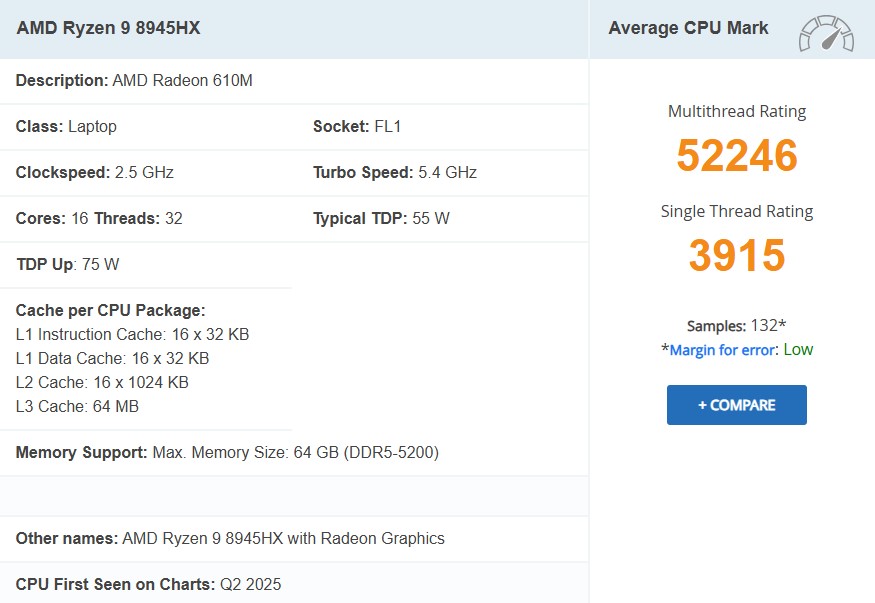This screenshot has width=875, height=603.
Task: Select the Average CPU Mark heading
Action: coord(688,28)
